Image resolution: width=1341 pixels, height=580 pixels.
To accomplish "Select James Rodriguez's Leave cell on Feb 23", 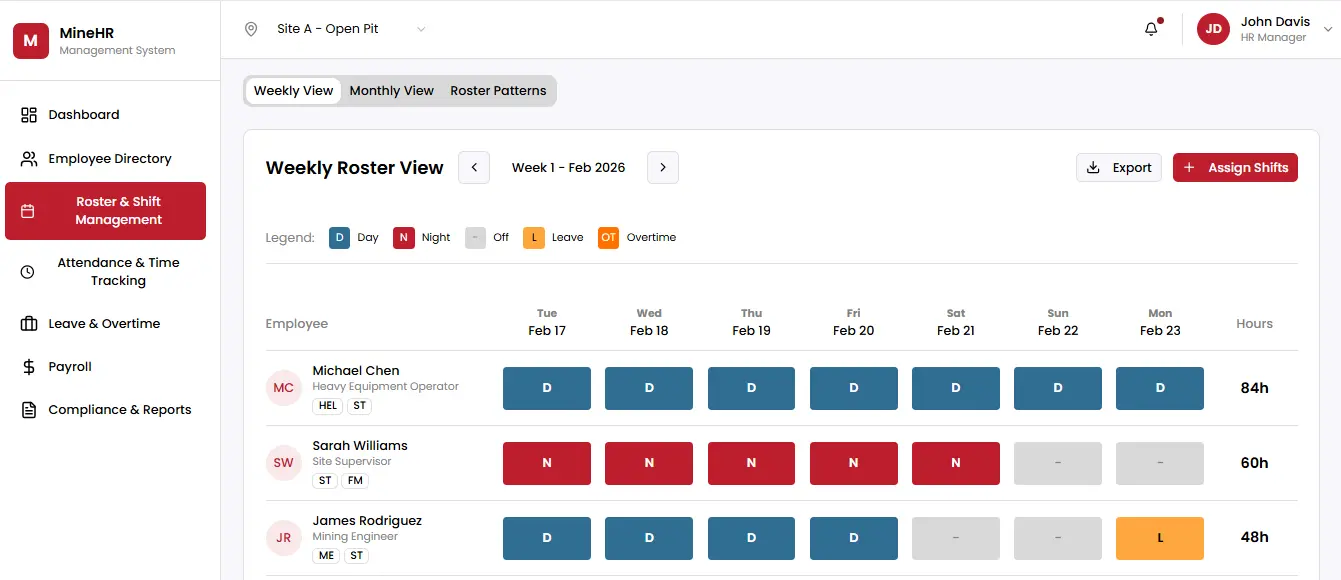I will 1160,538.
